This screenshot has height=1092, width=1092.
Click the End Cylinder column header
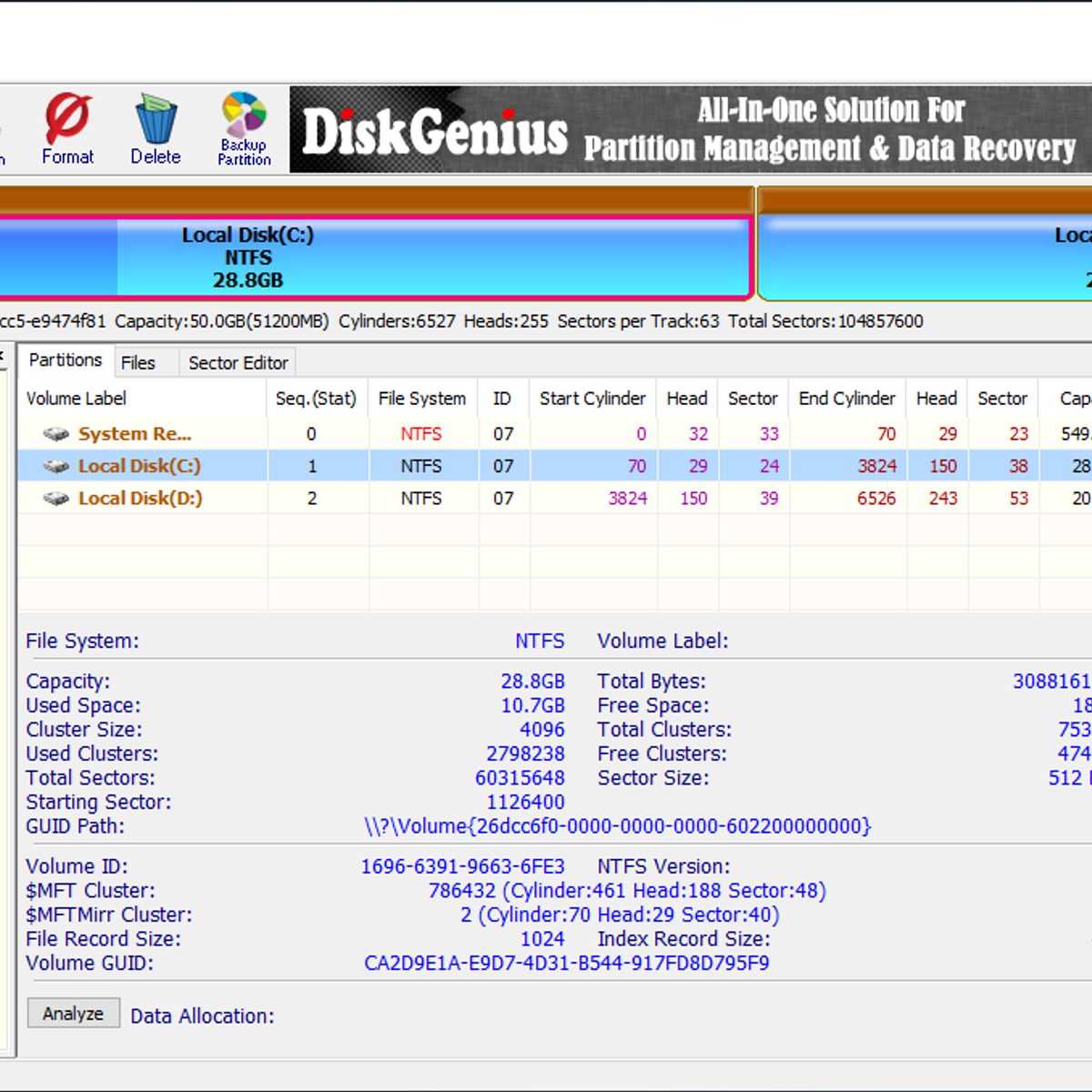pyautogui.click(x=847, y=399)
